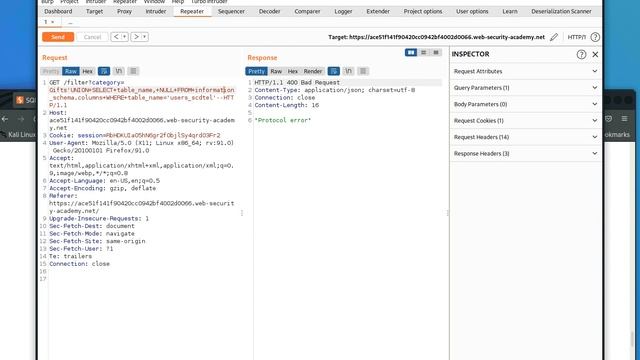Switch request view to Hex

click(x=87, y=71)
